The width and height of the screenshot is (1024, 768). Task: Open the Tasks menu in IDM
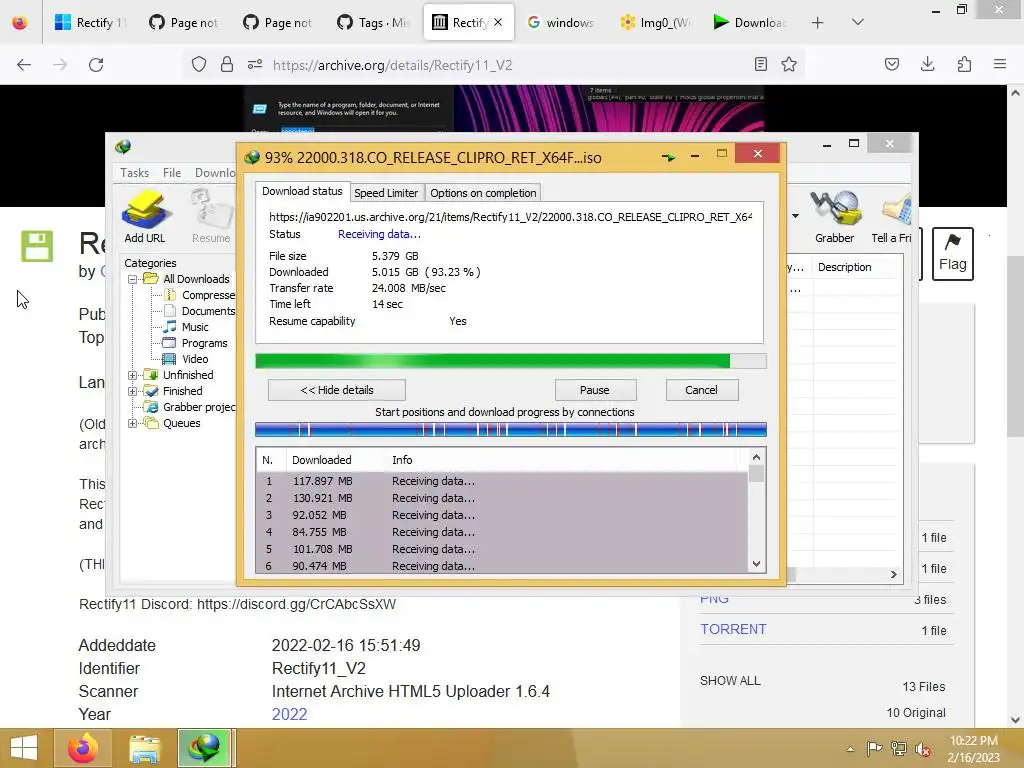tap(135, 172)
